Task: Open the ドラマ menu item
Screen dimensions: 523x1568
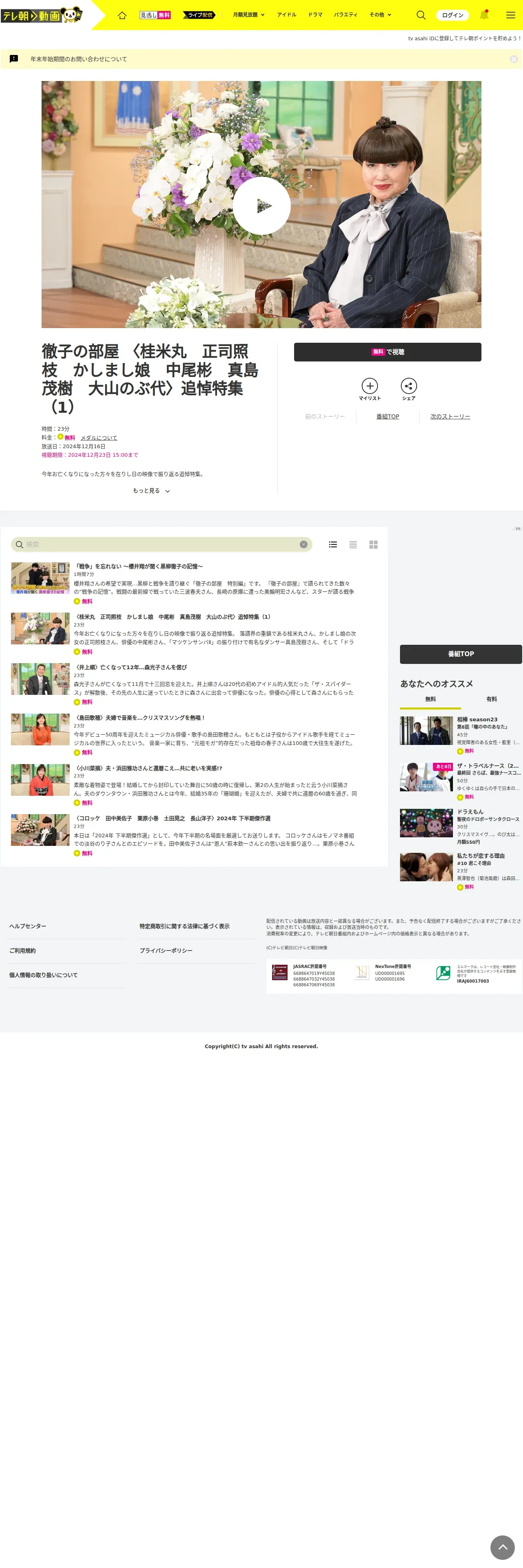Action: pyautogui.click(x=315, y=15)
